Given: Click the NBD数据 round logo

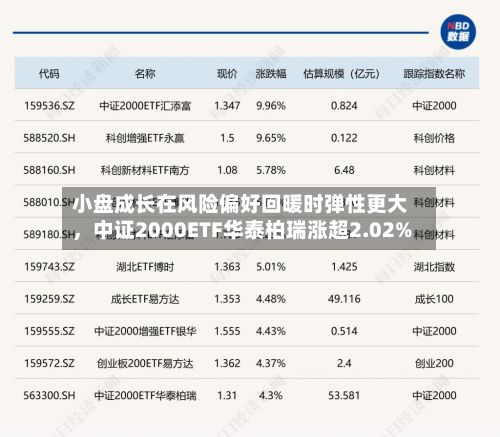Looking at the screenshot, I should click(458, 32).
